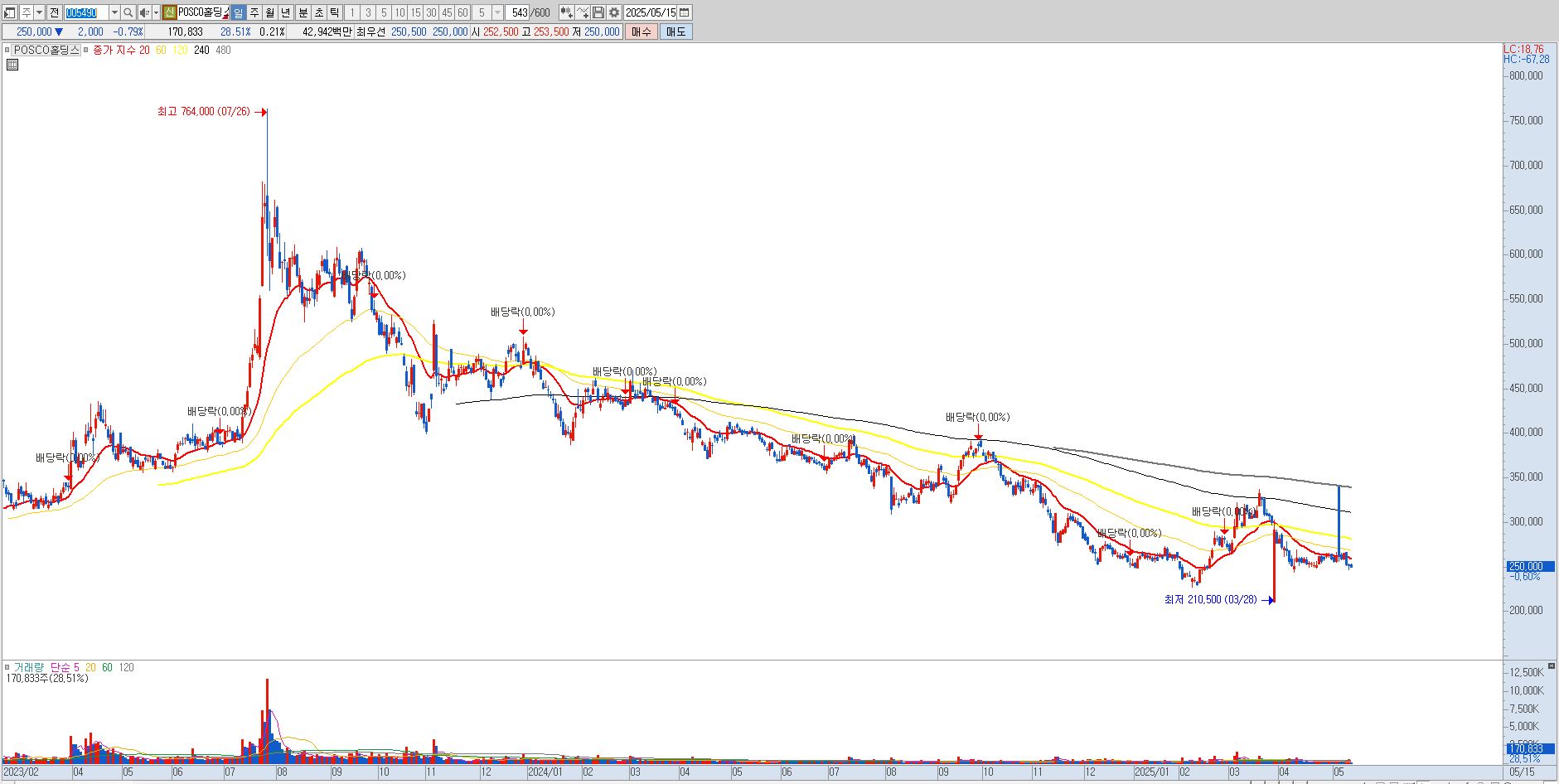
Task: Expand the tick interval dropdown next to 5
Action: pyautogui.click(x=497, y=12)
